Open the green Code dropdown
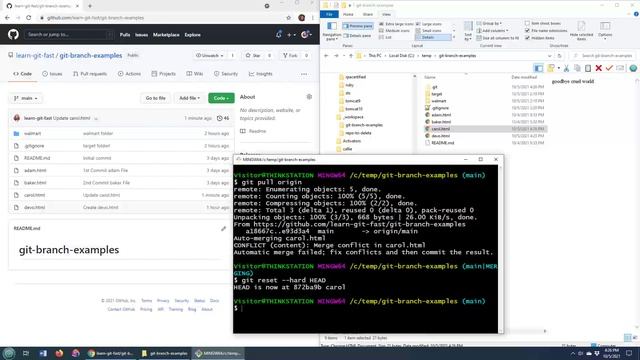The height and width of the screenshot is (360, 640). (221, 98)
